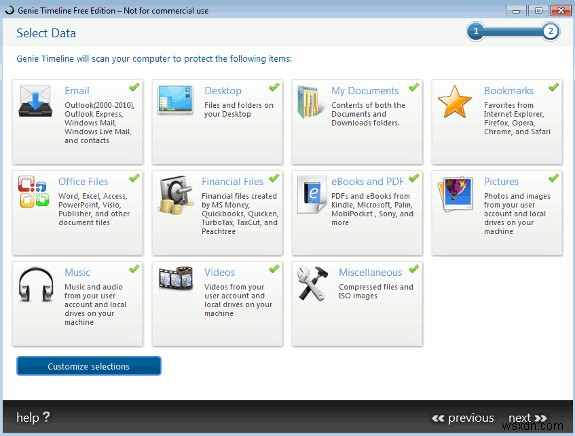
Task: Click the 'Word, Excel, Access' description text
Action: tap(94, 209)
